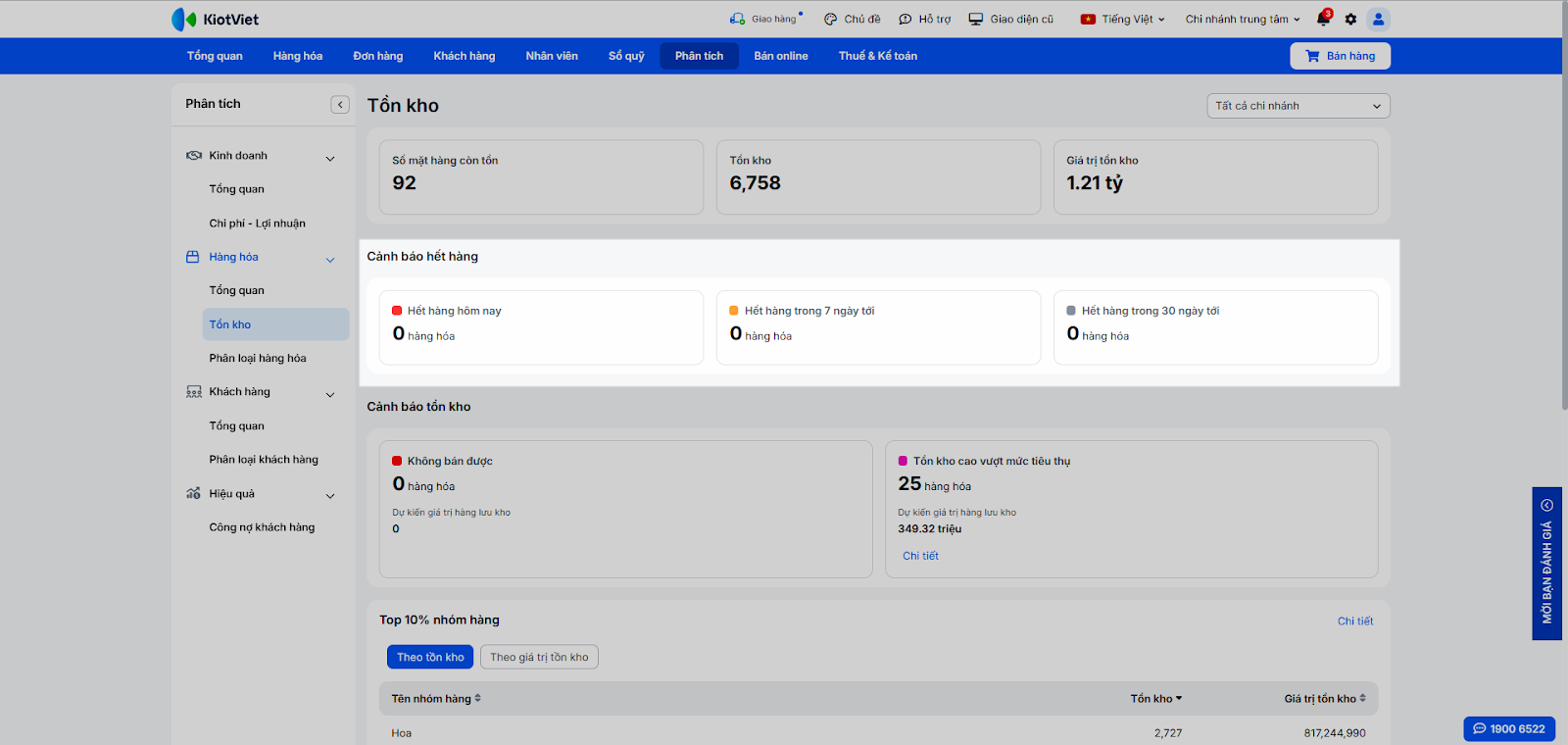Open the Phân tích menu
The height and width of the screenshot is (745, 1568).
699,56
